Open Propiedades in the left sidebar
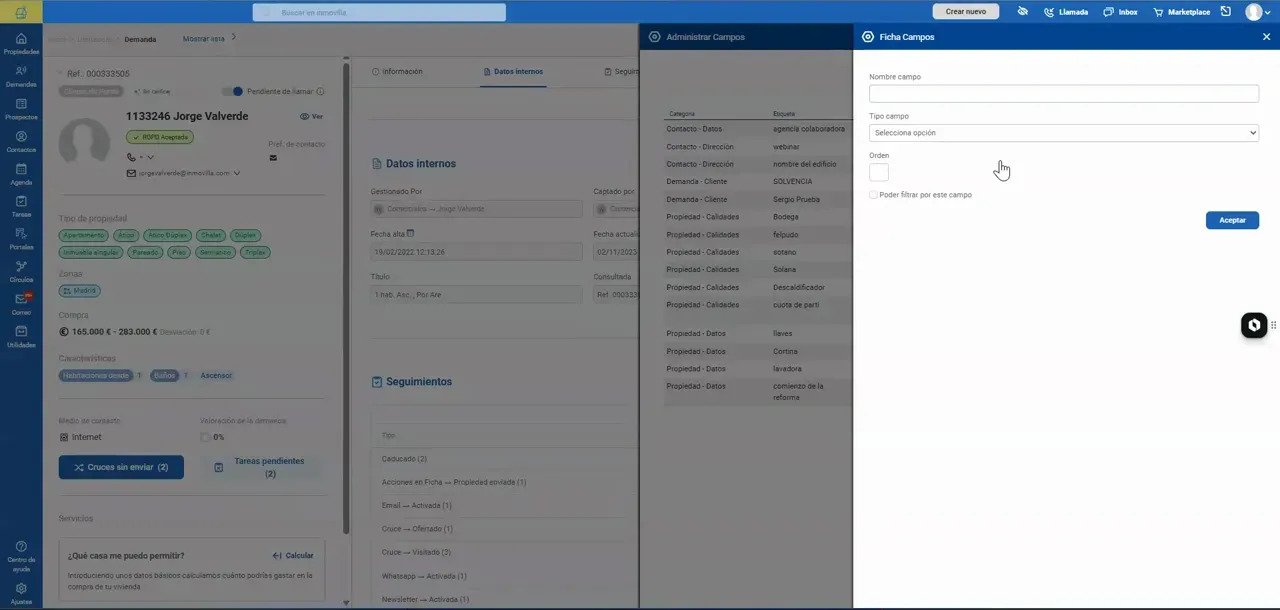Image resolution: width=1280 pixels, height=610 pixels. click(21, 43)
